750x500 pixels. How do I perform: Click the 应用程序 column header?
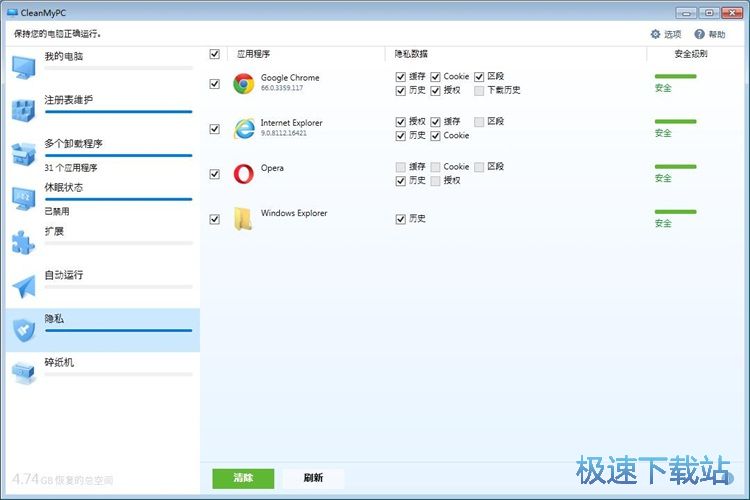[x=254, y=54]
